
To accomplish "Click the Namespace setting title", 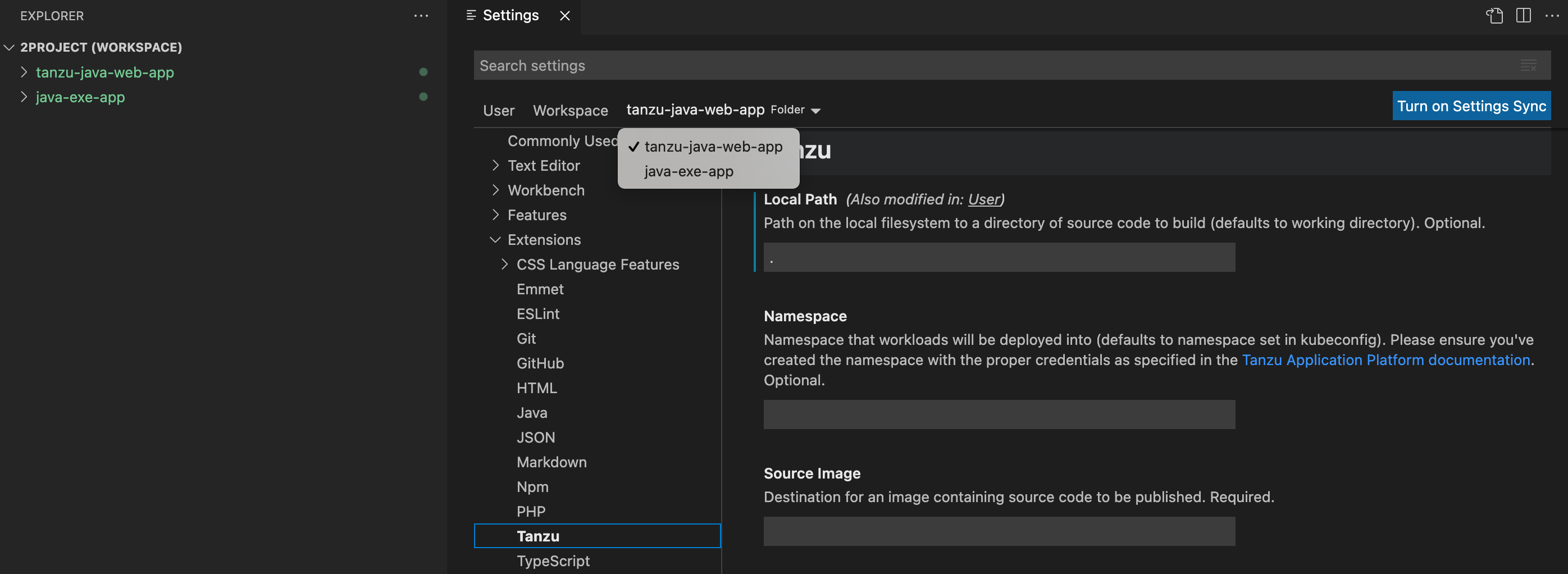I will coord(805,316).
